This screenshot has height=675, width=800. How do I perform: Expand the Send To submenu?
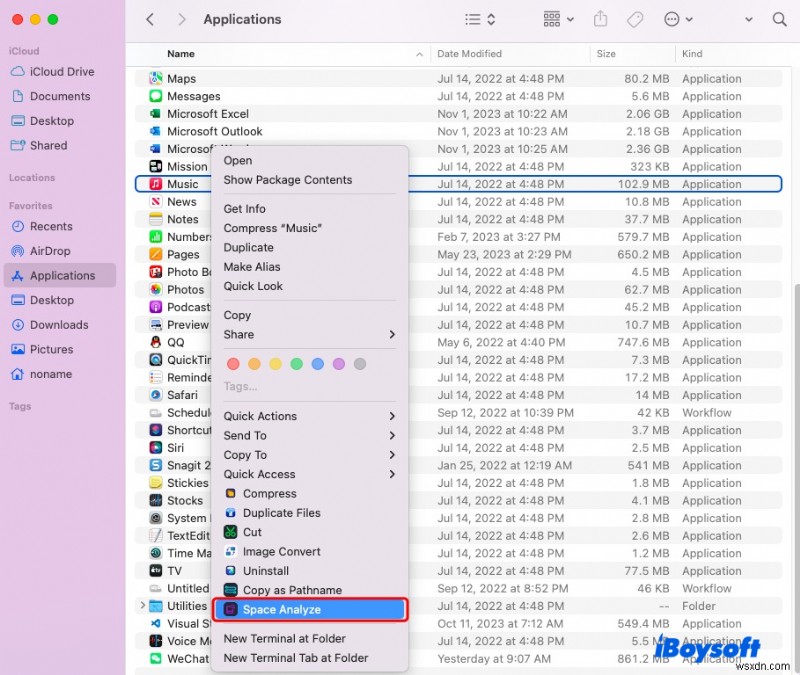tap(309, 435)
